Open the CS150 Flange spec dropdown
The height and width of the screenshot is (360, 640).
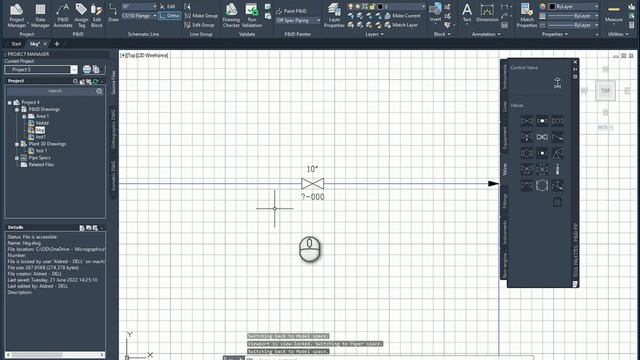click(139, 16)
